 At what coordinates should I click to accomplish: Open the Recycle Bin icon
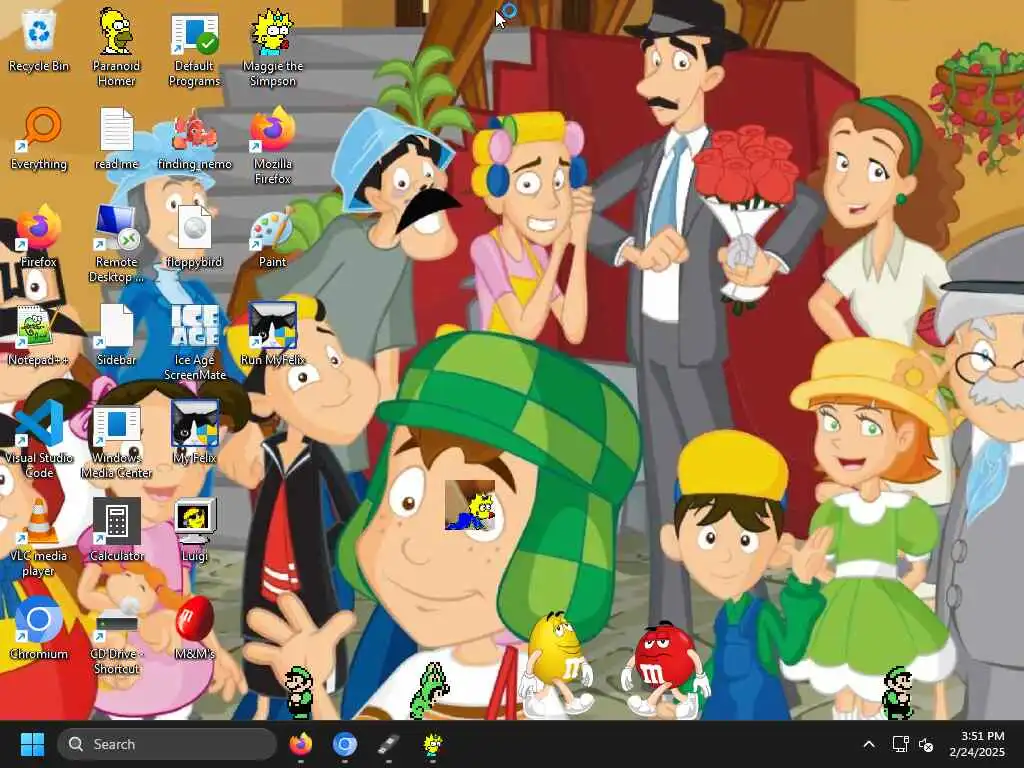pos(39,40)
